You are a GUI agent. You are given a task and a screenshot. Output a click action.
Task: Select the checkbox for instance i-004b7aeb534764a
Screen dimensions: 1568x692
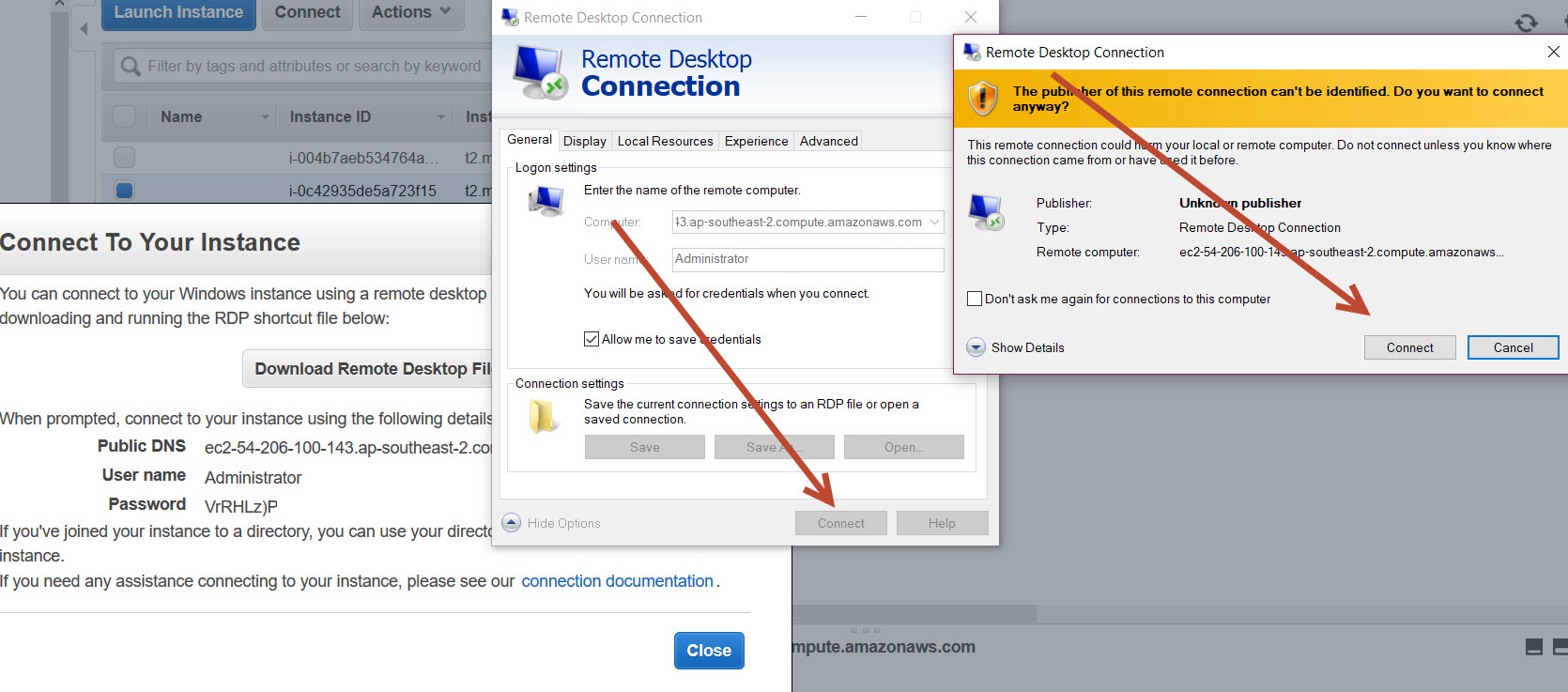(124, 157)
